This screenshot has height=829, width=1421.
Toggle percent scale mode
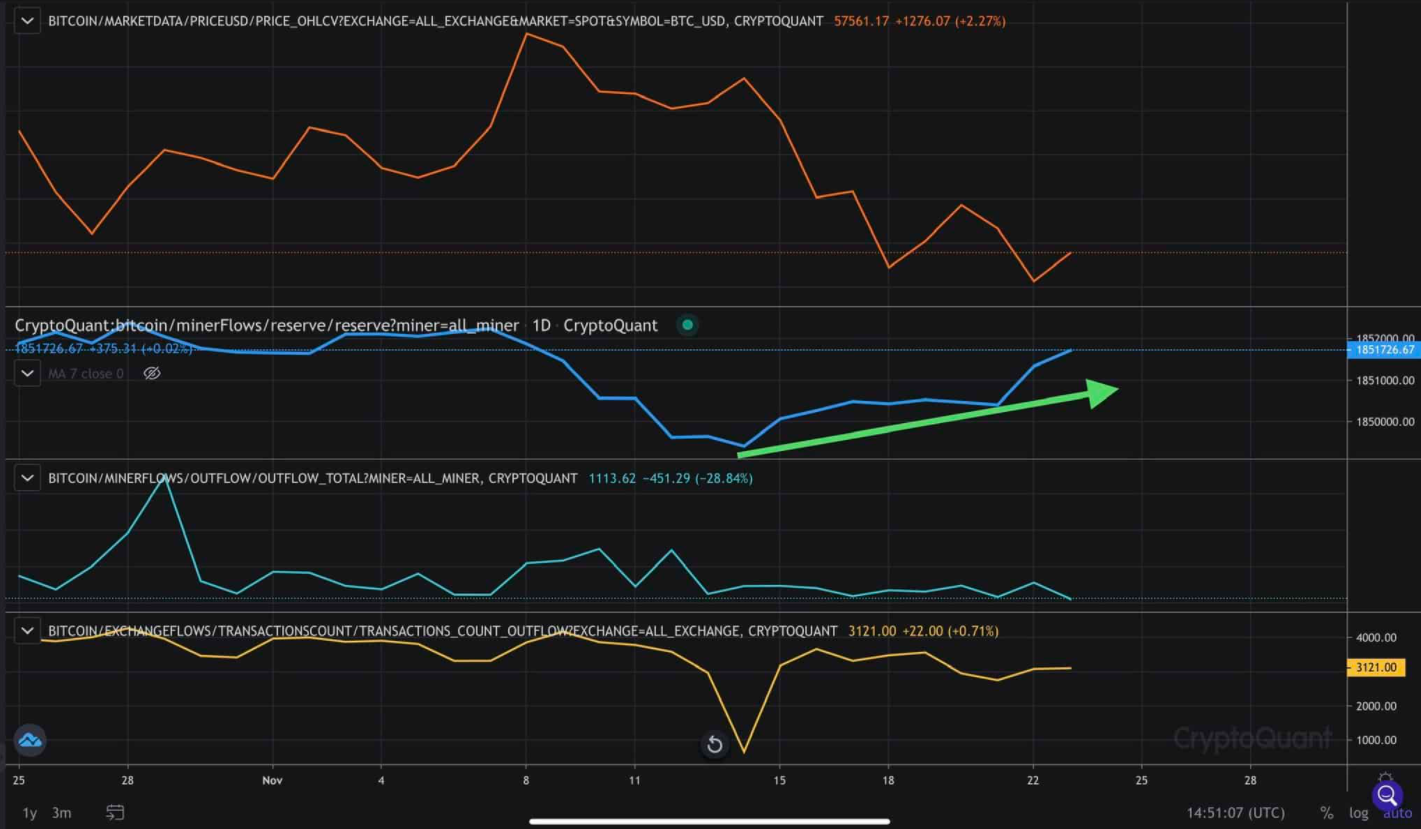(1327, 813)
